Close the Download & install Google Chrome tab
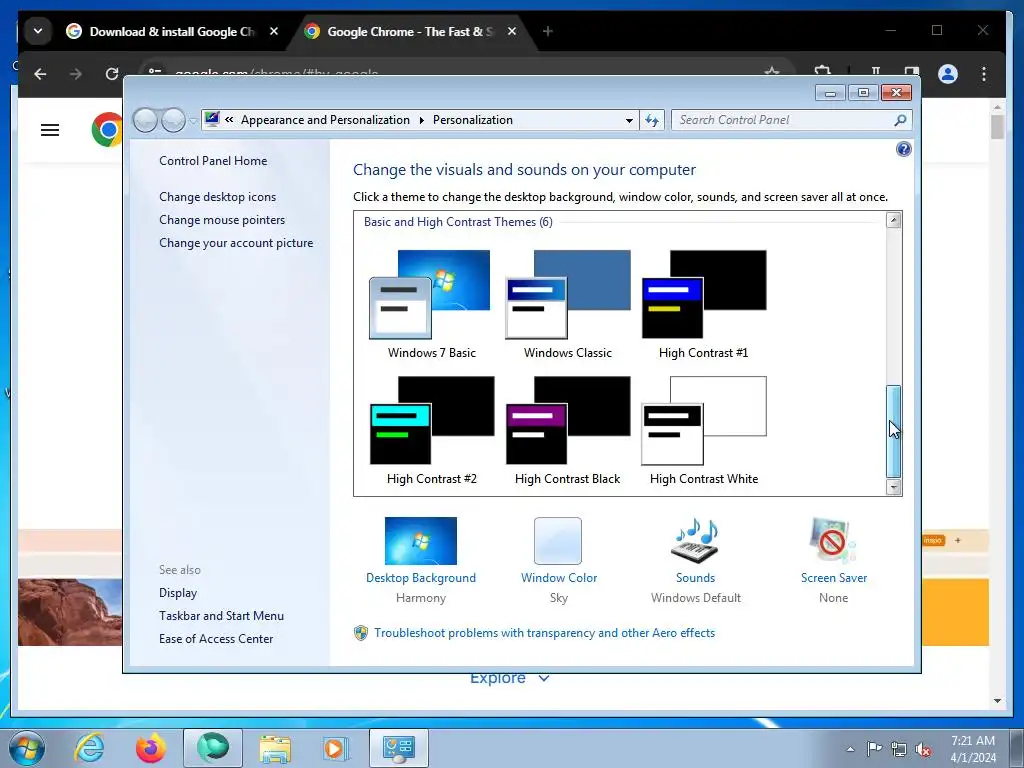This screenshot has height=768, width=1024. (274, 31)
